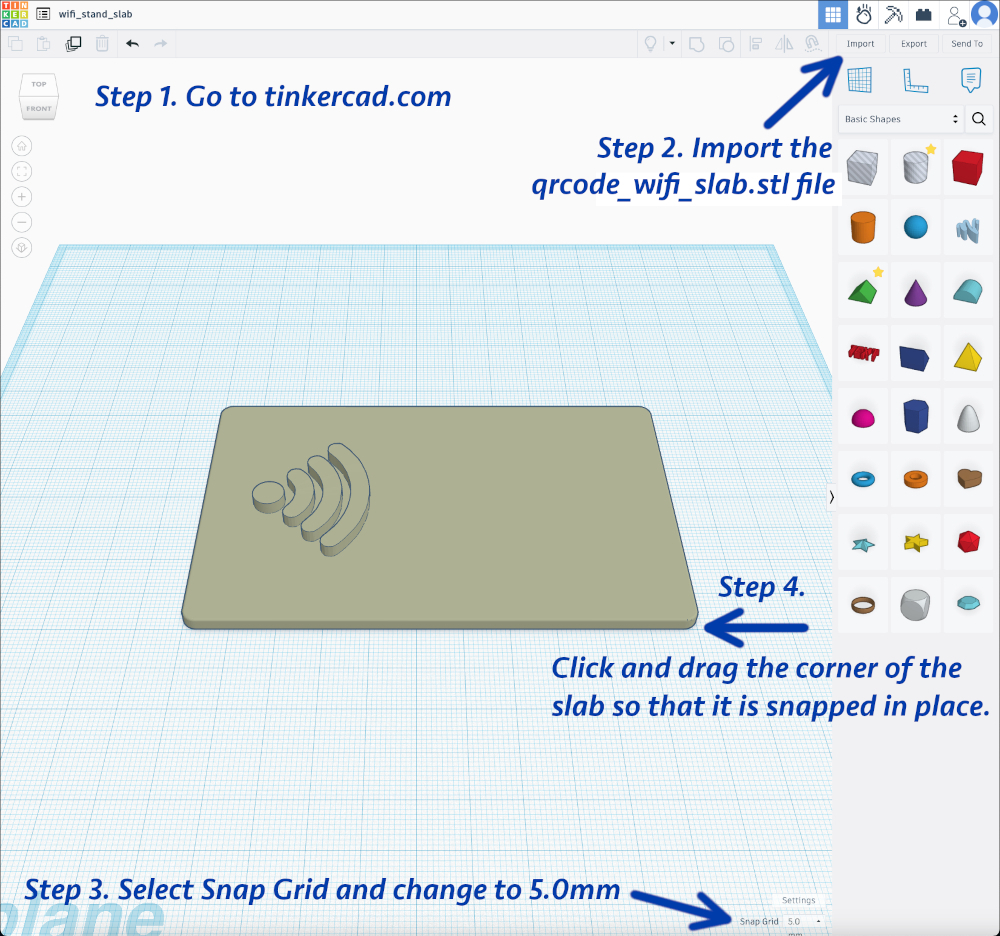Click the shape search magnifier icon
The image size is (1000, 936).
[x=979, y=119]
